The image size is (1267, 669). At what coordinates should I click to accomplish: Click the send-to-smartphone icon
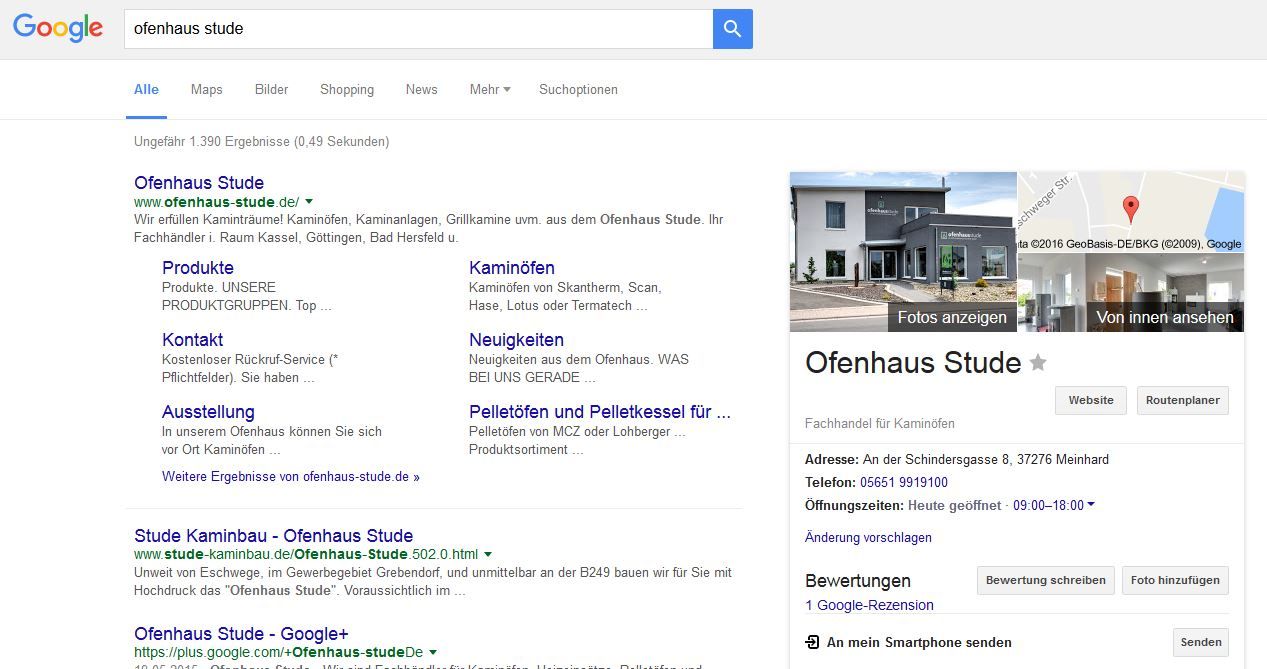coord(812,642)
